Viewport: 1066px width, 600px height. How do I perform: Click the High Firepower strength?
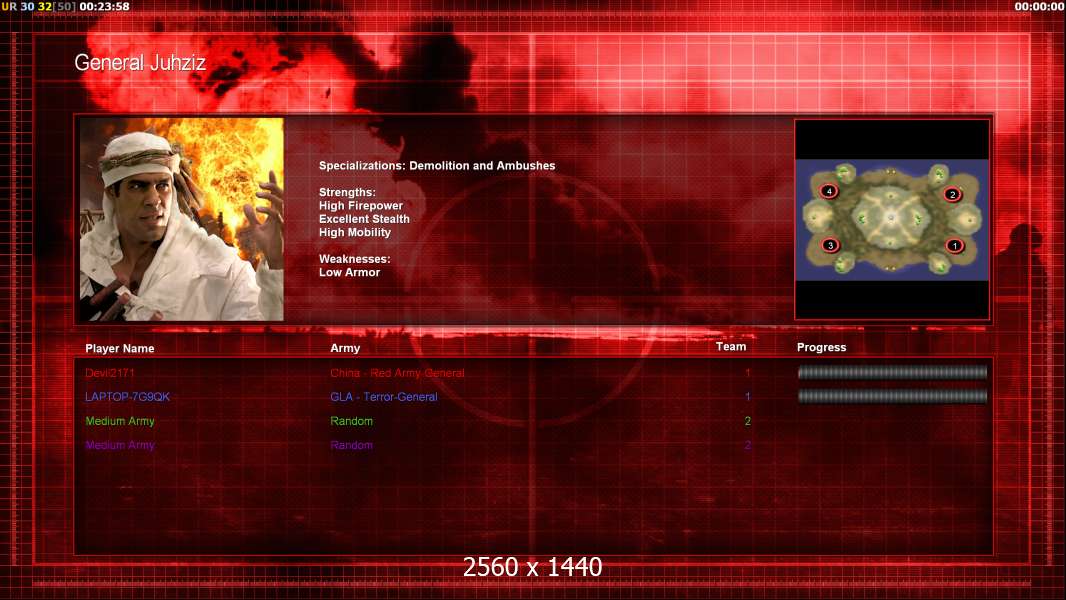361,206
